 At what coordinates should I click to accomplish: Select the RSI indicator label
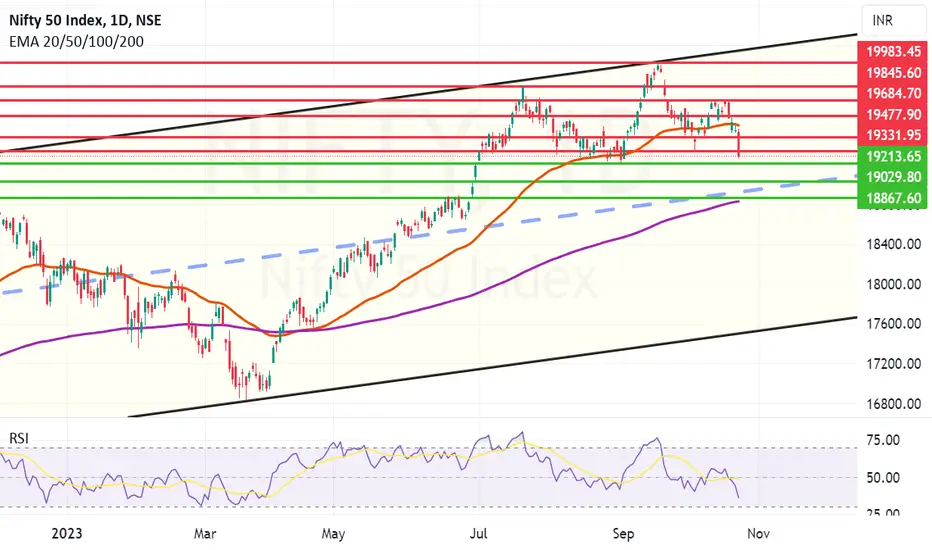click(x=18, y=438)
